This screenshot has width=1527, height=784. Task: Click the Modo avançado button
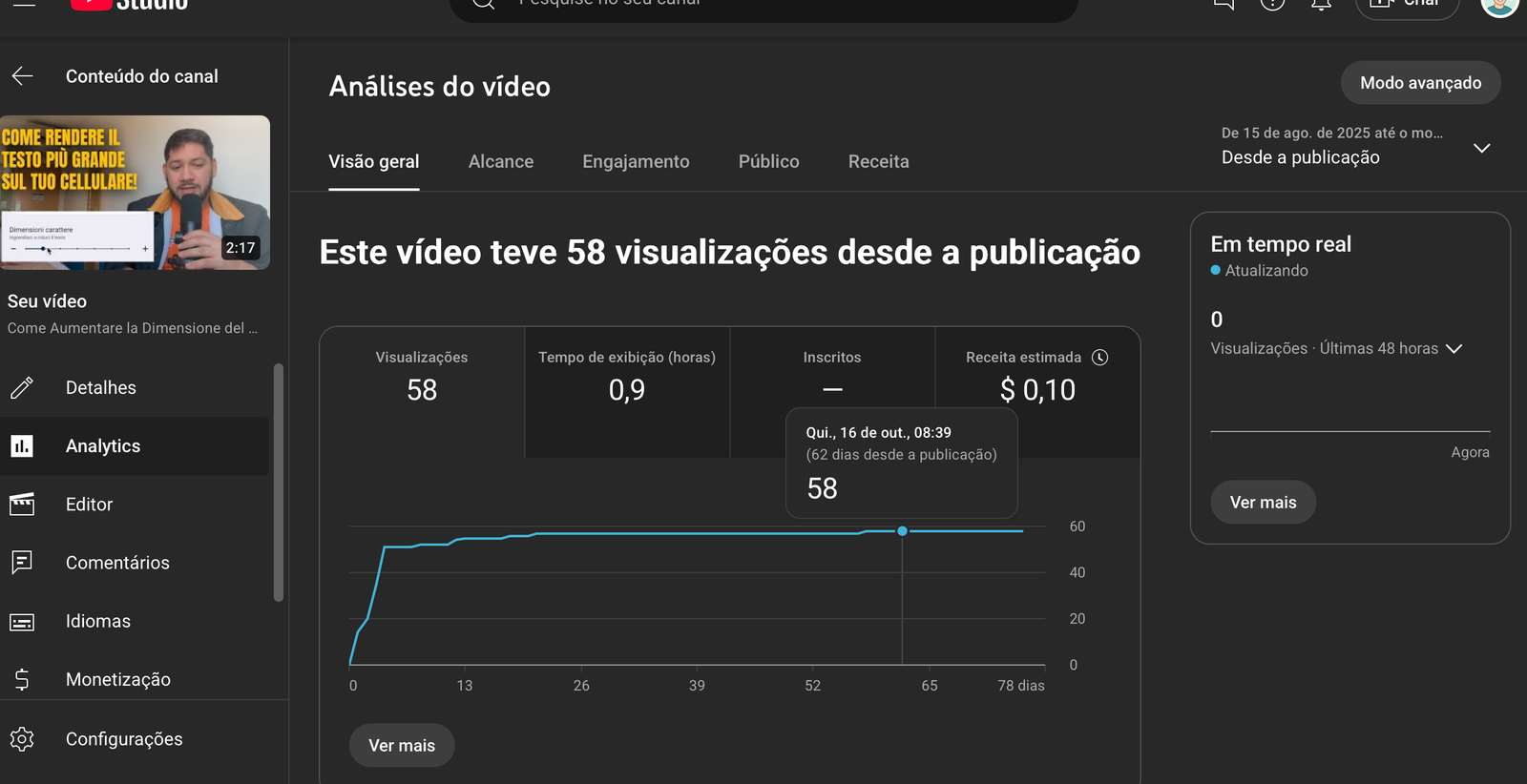coord(1421,83)
